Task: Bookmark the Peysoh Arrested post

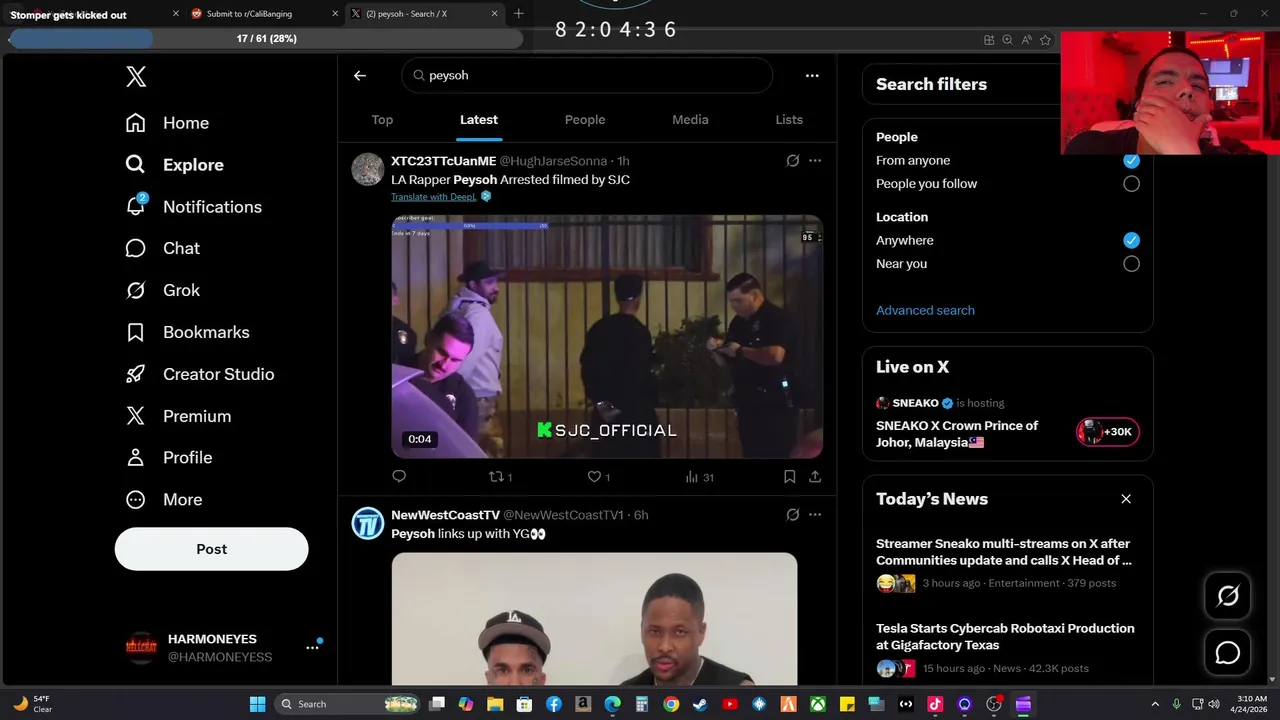Action: [790, 477]
